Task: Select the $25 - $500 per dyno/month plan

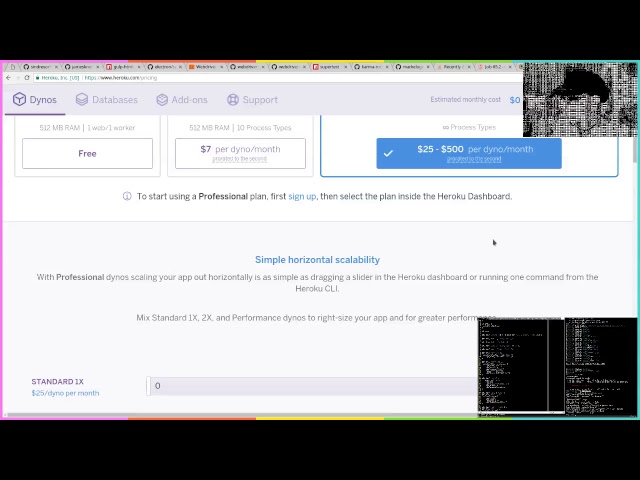Action: tap(469, 153)
